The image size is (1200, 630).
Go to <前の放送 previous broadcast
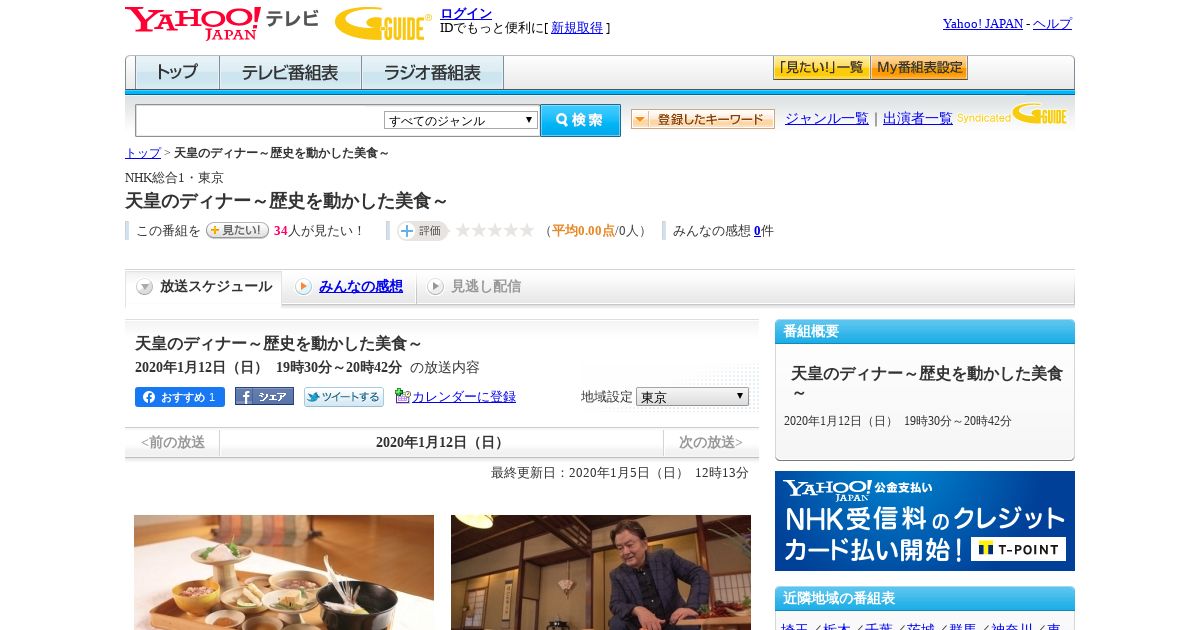pos(173,442)
